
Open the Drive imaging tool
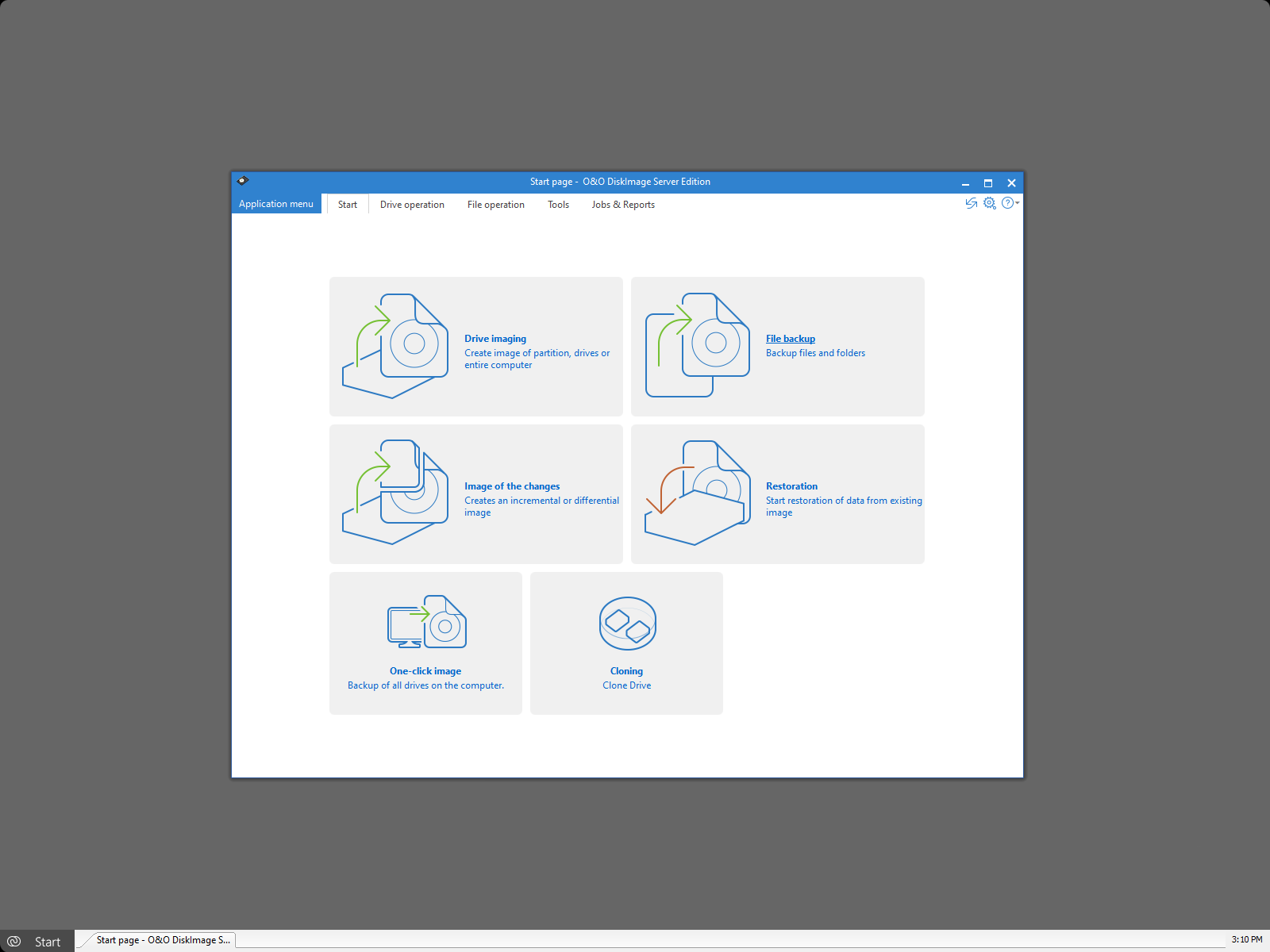394,345
